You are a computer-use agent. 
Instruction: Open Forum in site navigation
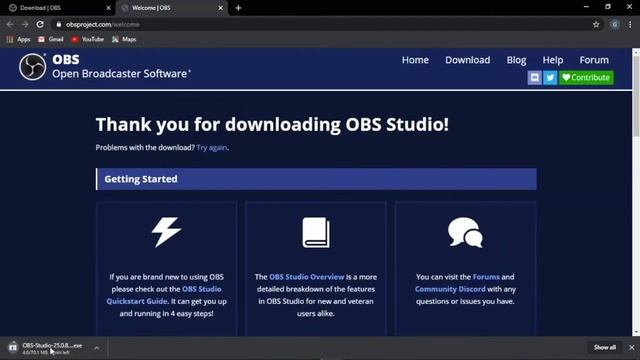pyautogui.click(x=594, y=60)
